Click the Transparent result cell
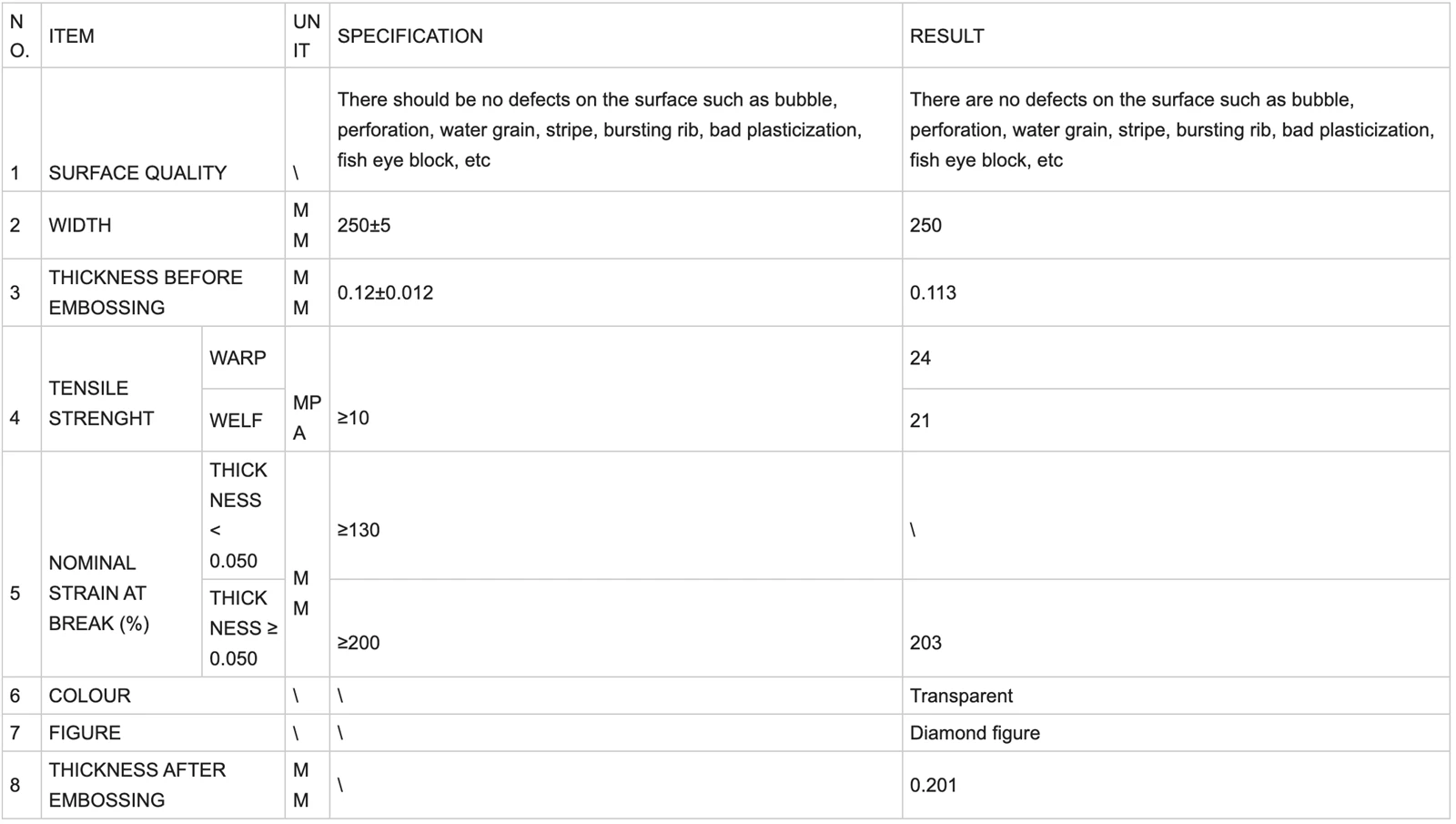 1176,696
